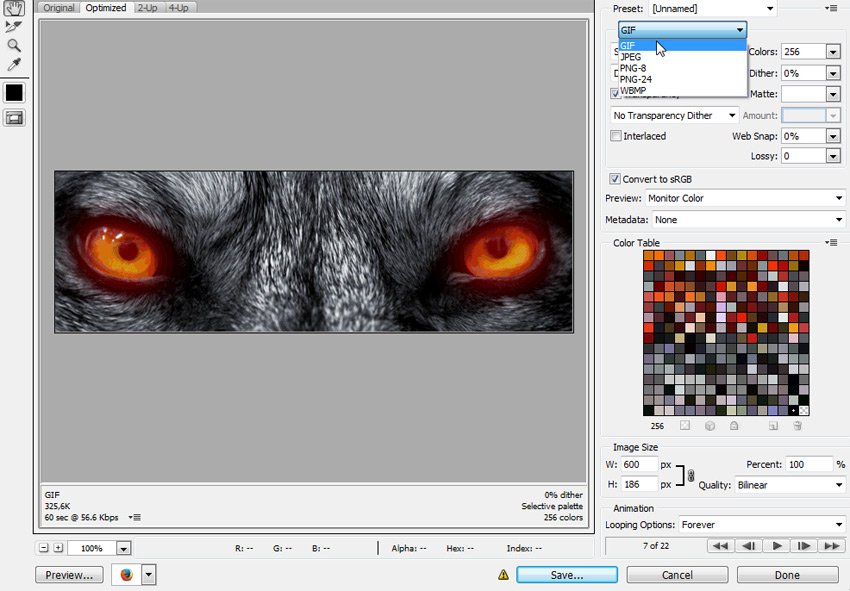Play the animation
The image size is (850, 591).
[x=777, y=545]
